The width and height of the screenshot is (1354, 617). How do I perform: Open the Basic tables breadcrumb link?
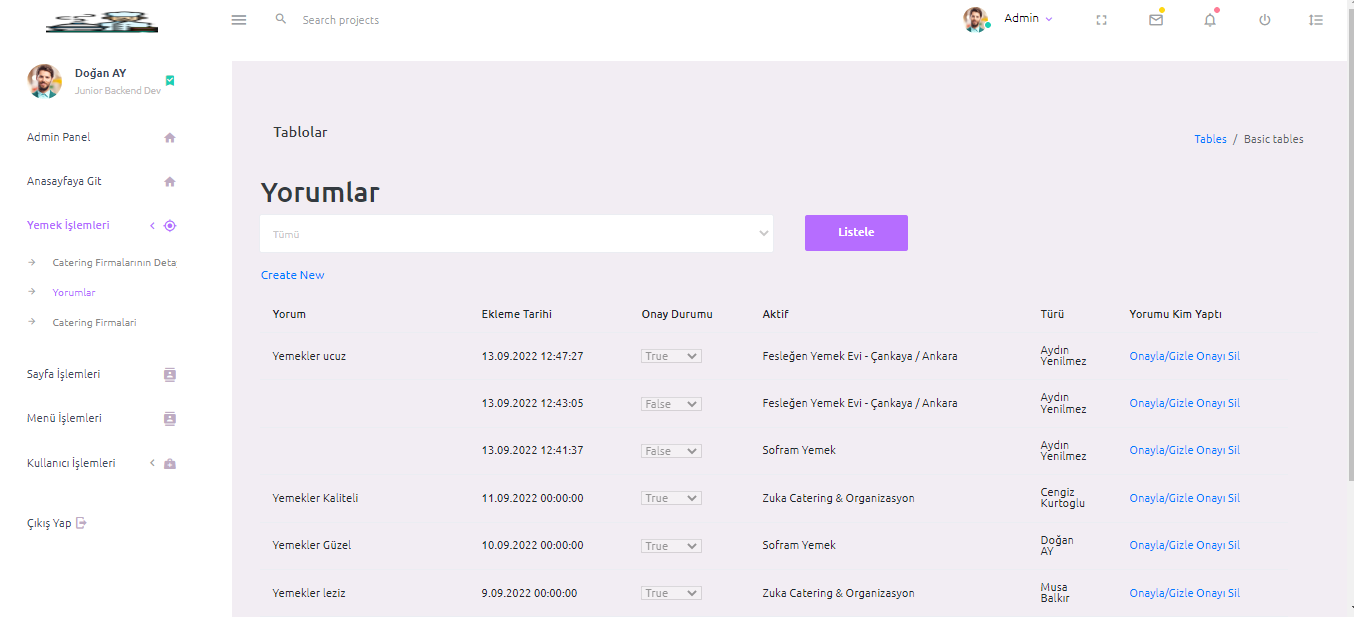pos(1273,139)
